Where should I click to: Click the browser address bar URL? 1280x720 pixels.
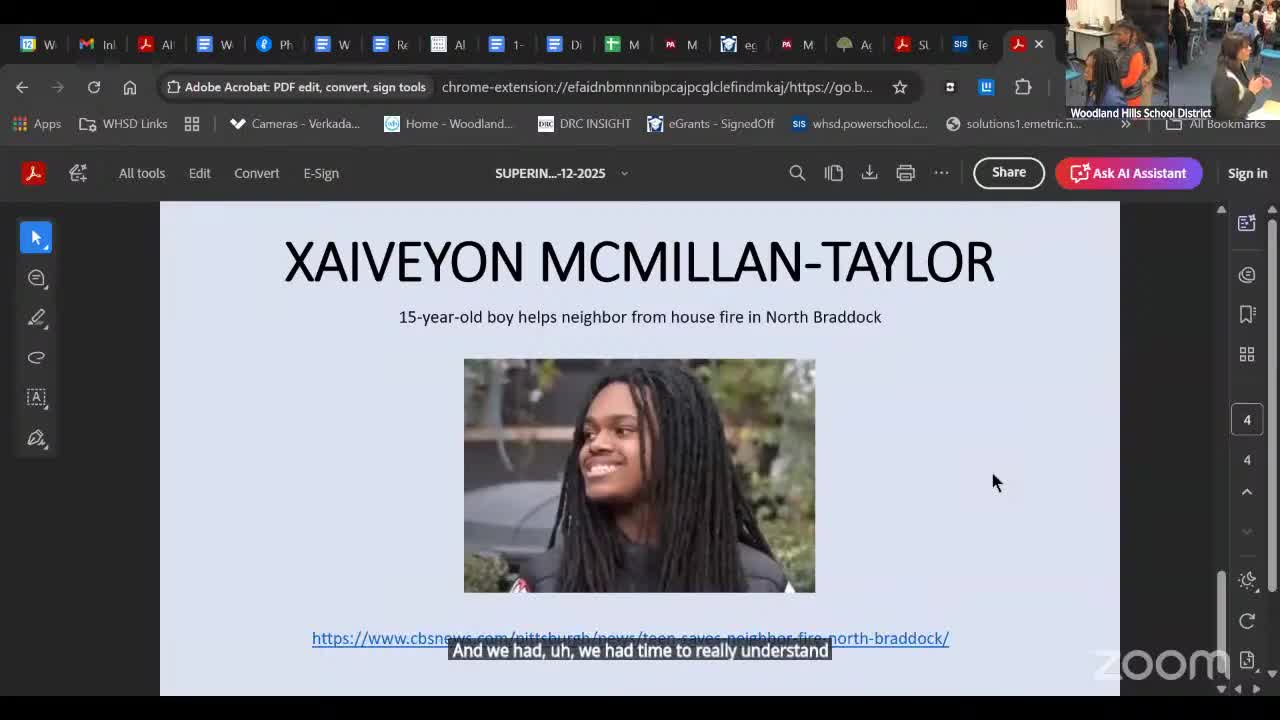pyautogui.click(x=656, y=87)
